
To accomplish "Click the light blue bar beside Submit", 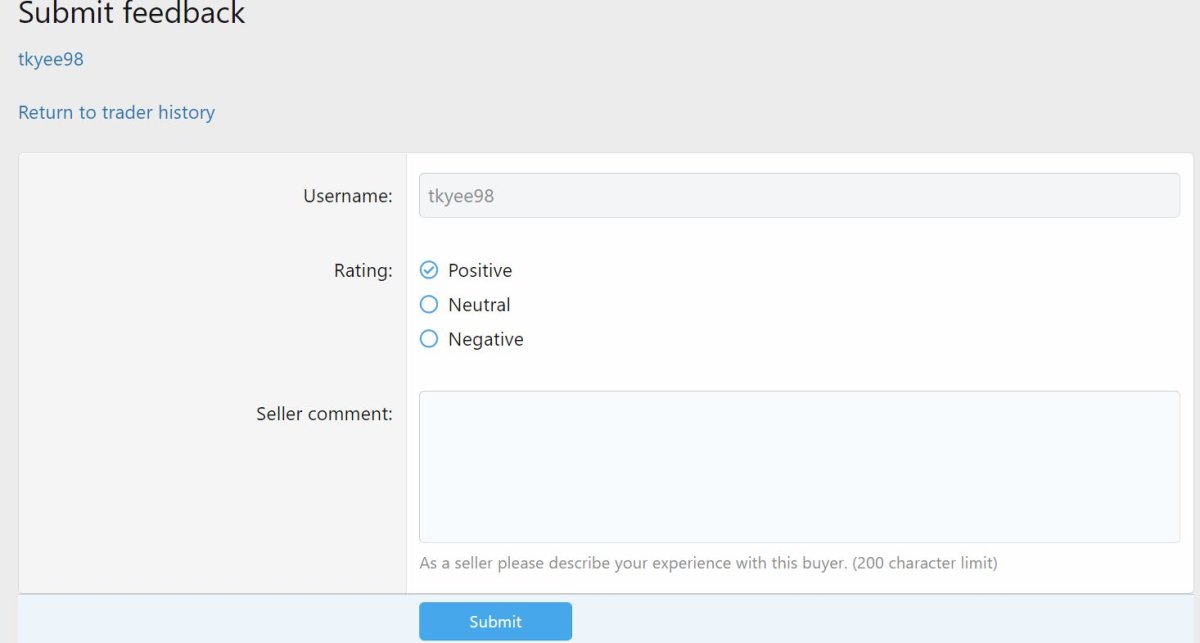I will (850, 620).
